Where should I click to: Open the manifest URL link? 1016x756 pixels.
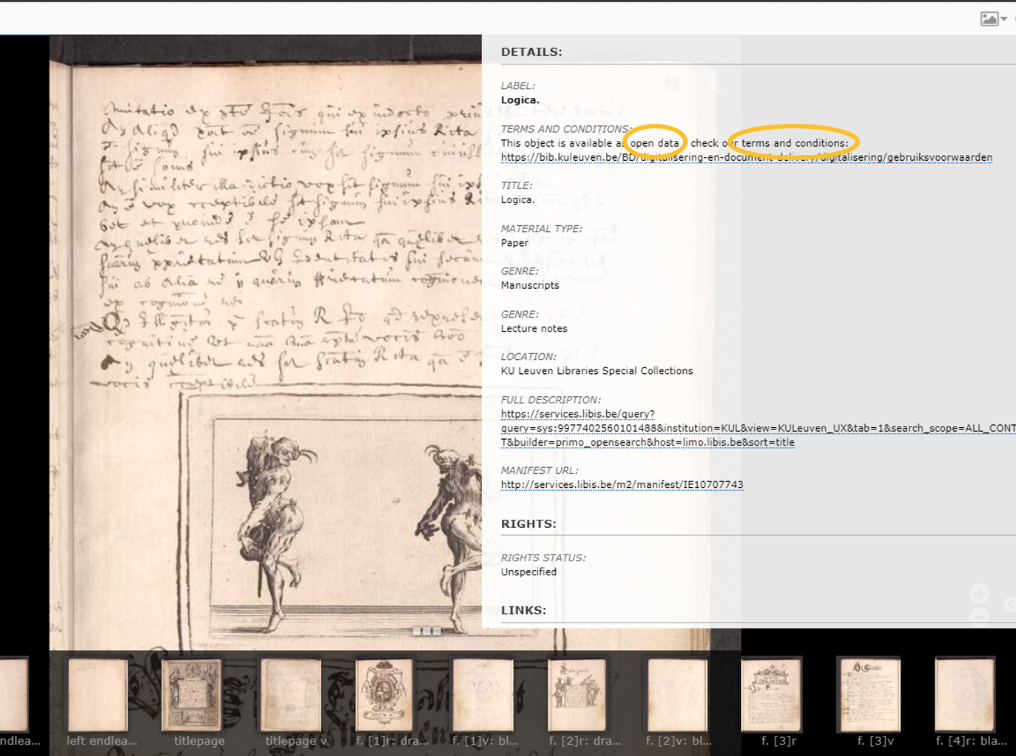pos(621,485)
